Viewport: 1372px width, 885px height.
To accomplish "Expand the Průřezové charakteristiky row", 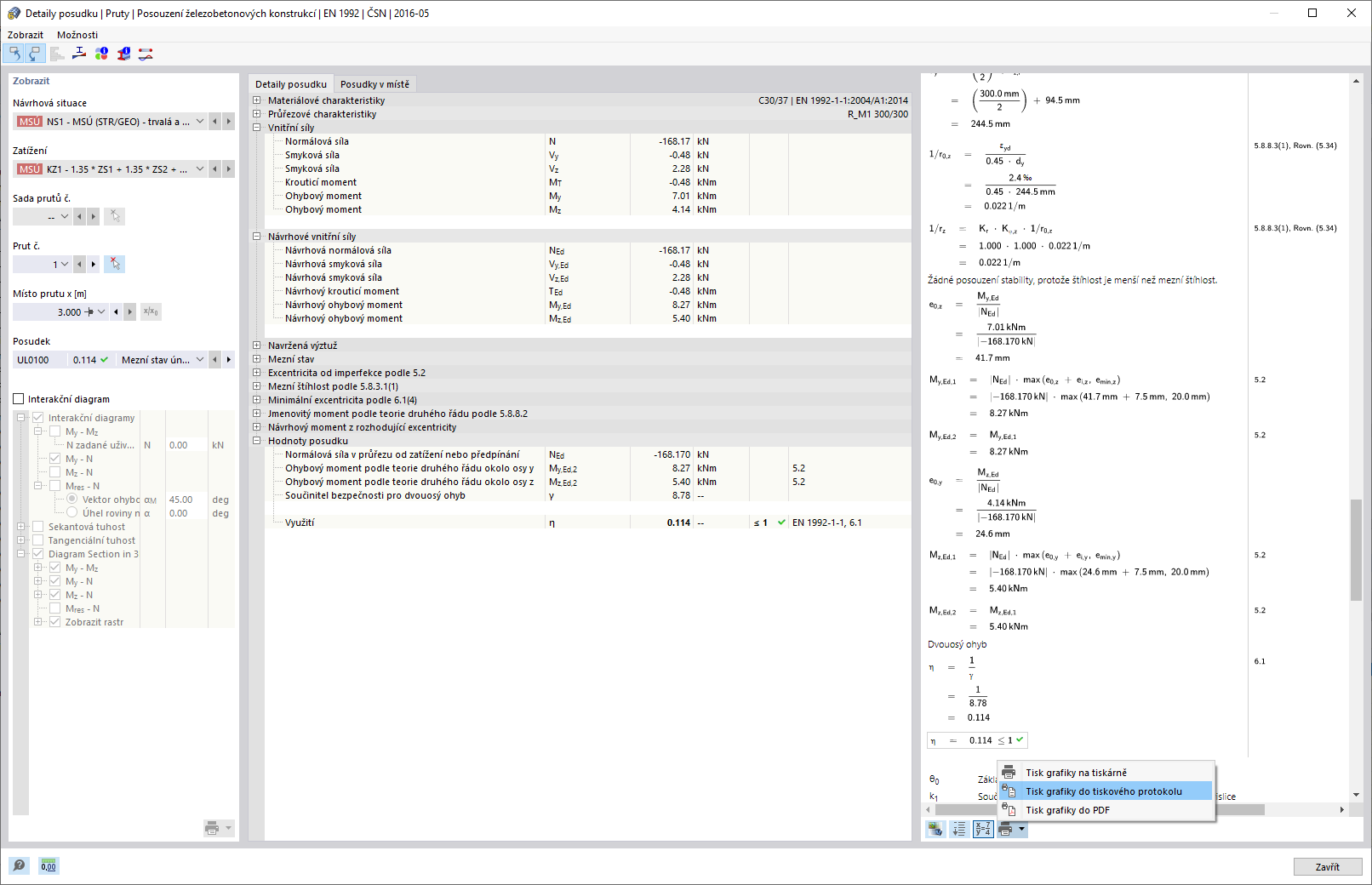I will [x=256, y=114].
